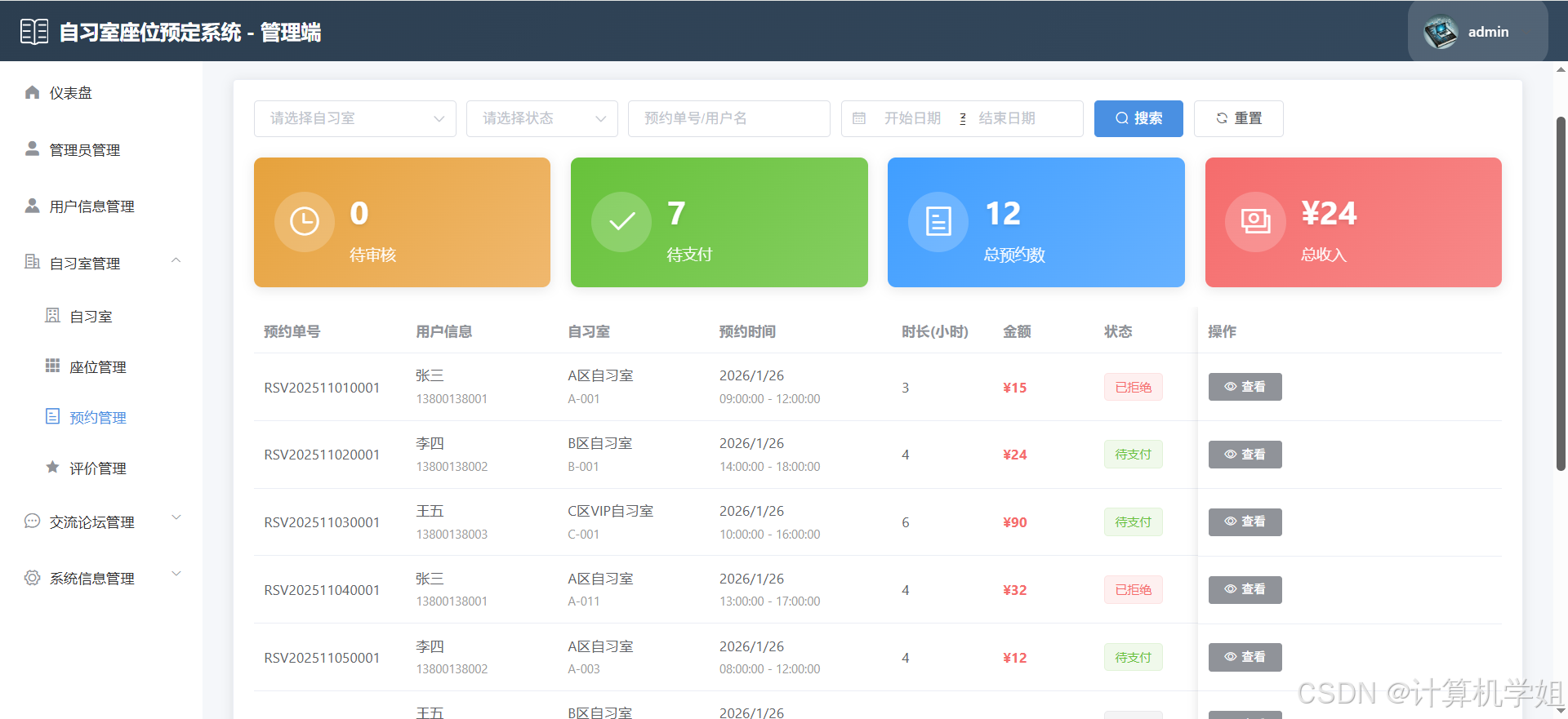Viewport: 1568px width, 719px height.
Task: Click the document icon on 总预约数 card
Action: coord(938,221)
